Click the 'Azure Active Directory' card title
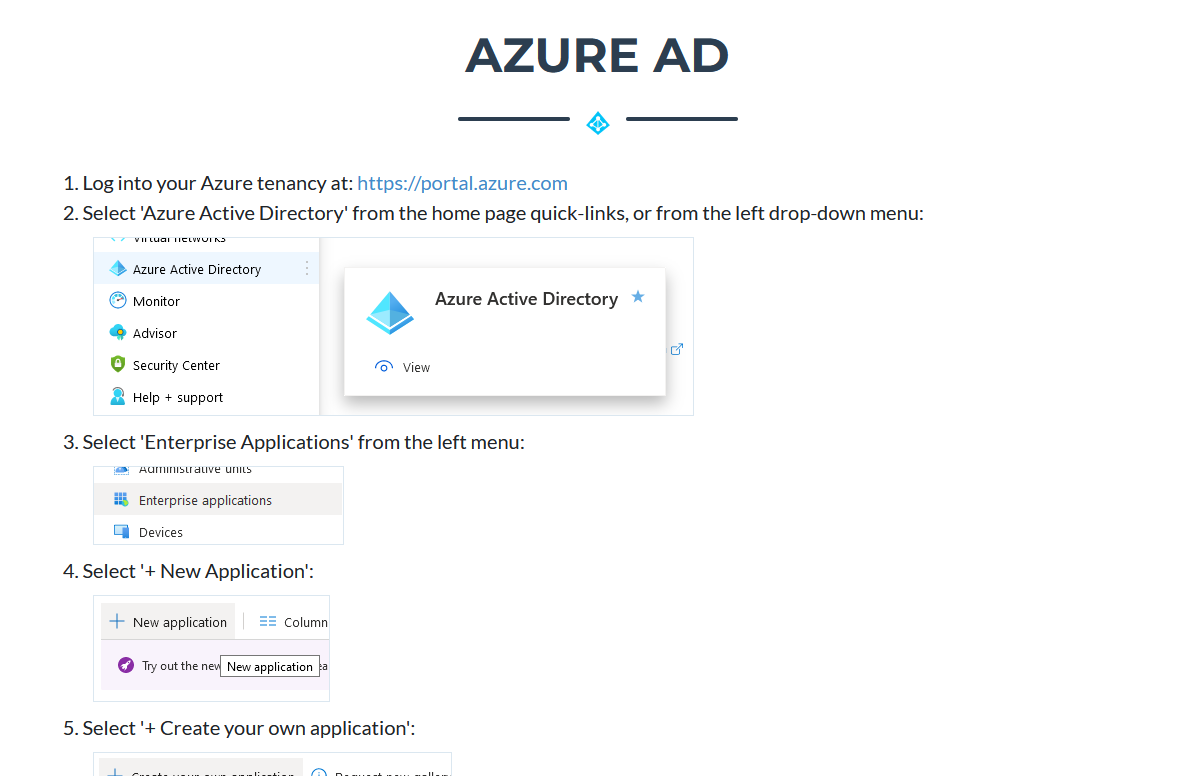 click(x=526, y=299)
